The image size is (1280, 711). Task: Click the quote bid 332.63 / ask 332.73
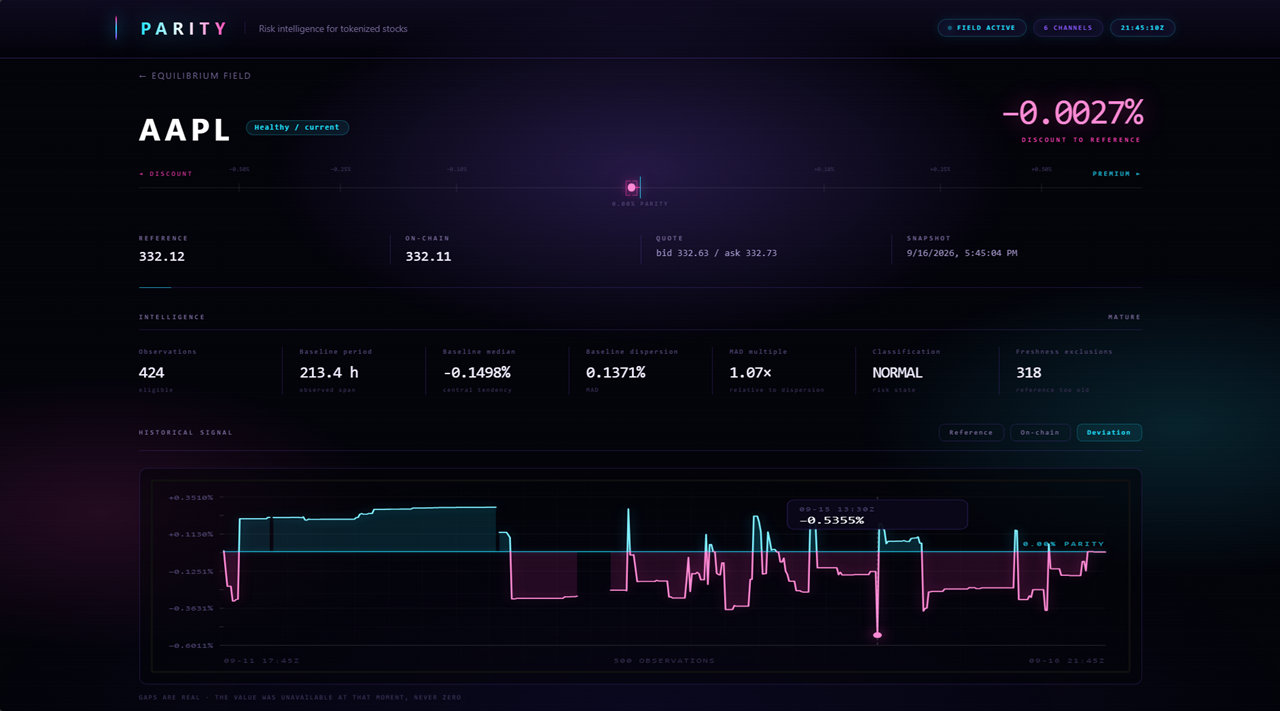716,254
